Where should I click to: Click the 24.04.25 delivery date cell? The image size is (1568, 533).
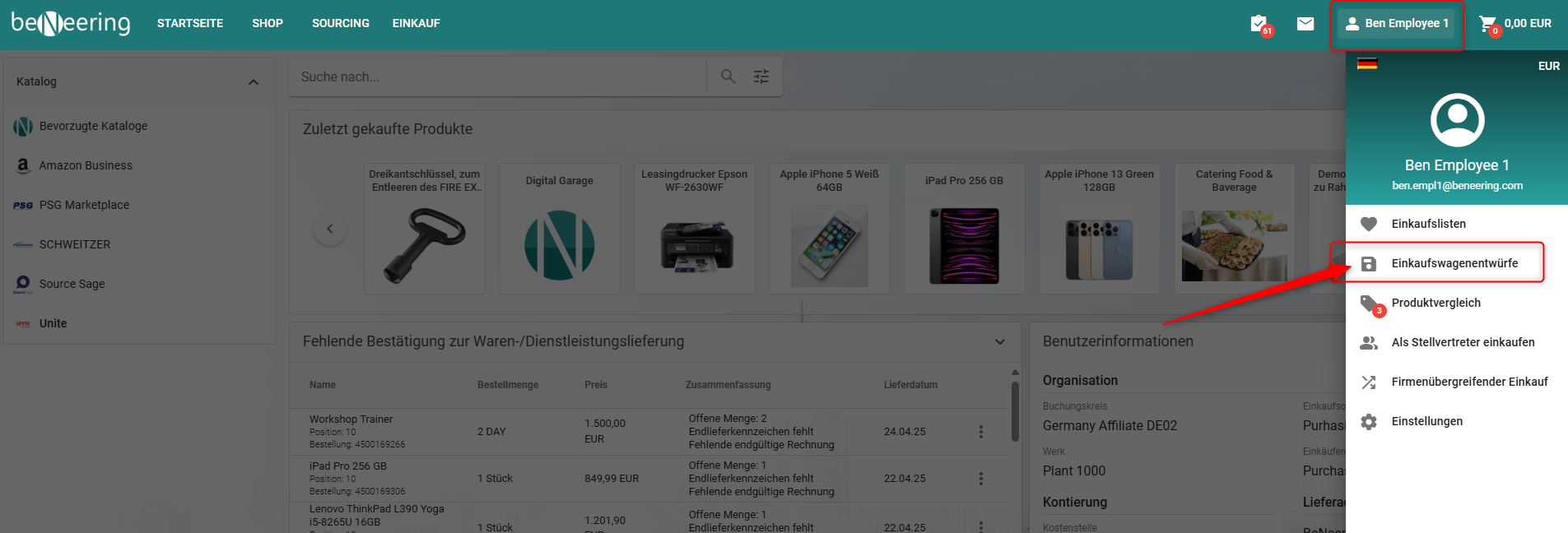coord(905,432)
